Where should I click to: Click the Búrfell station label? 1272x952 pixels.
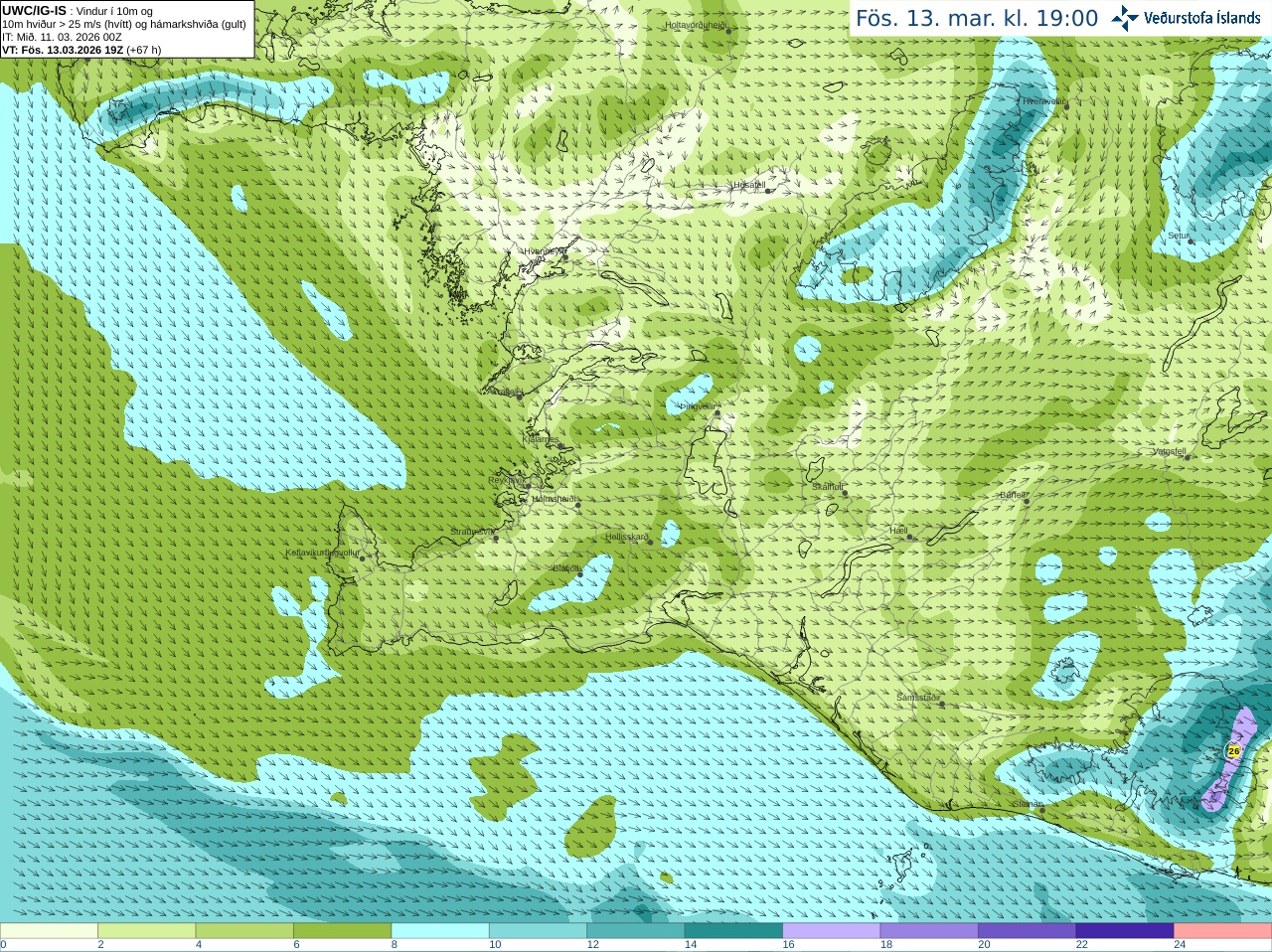coord(1013,495)
